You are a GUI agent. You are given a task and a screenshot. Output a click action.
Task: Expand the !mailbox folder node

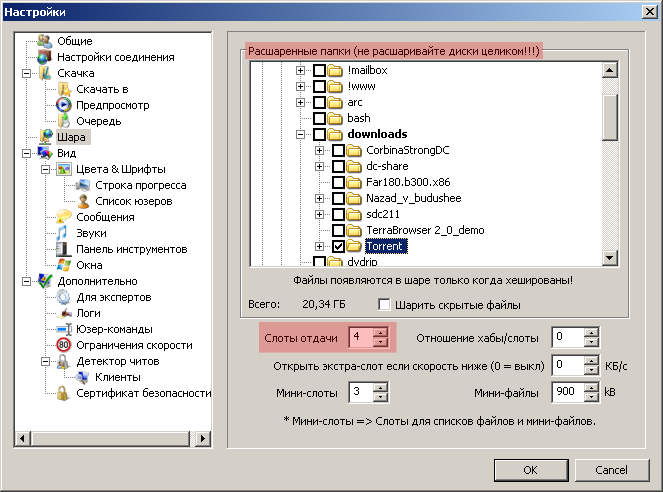click(300, 70)
